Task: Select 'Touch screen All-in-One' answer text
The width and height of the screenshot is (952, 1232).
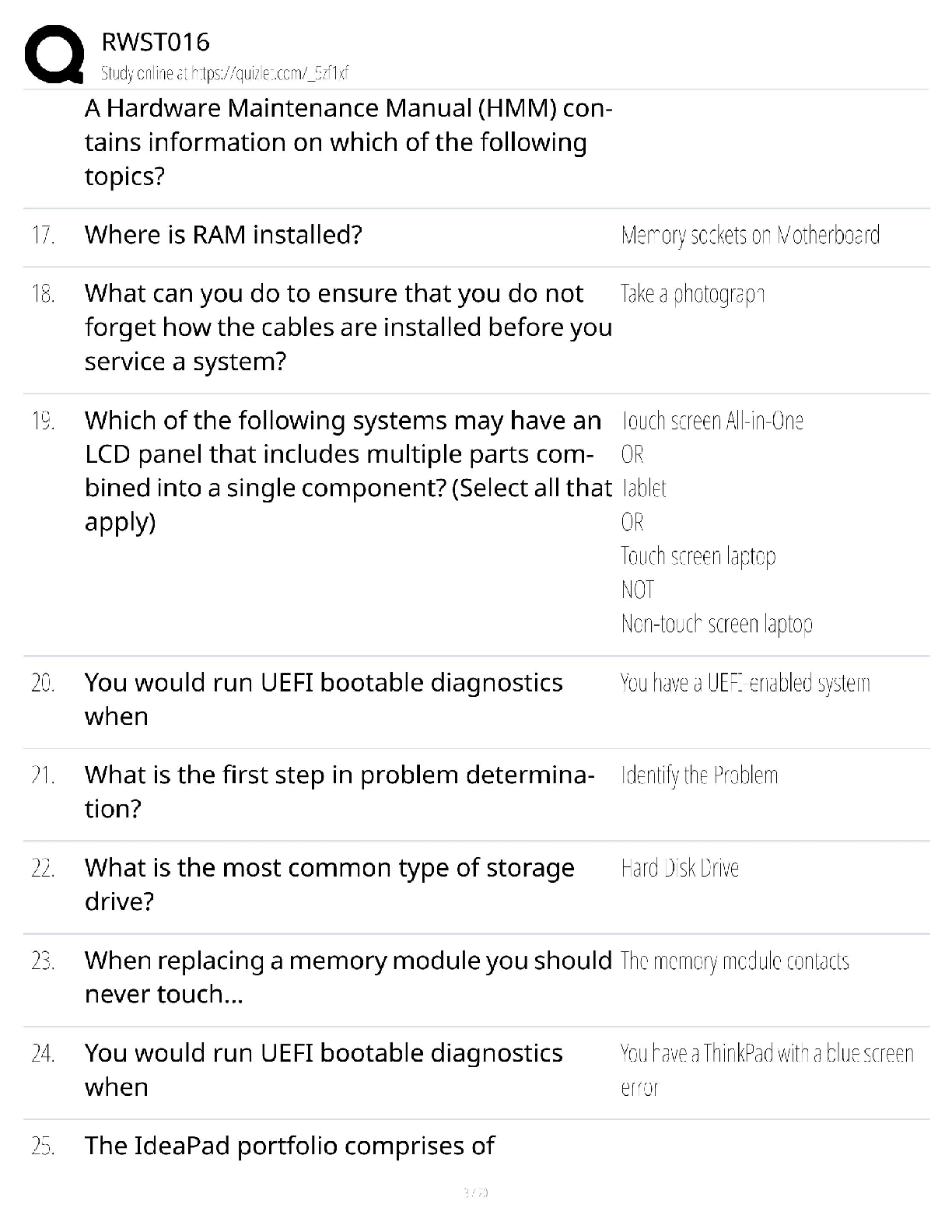Action: pyautogui.click(x=712, y=421)
